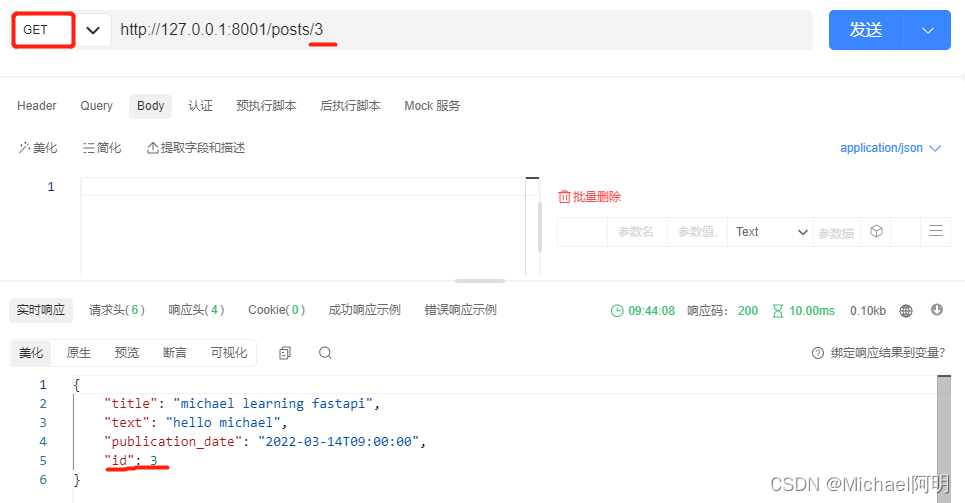Image resolution: width=965 pixels, height=503 pixels.
Task: Open the Cookie(0) tab
Action: (x=276, y=310)
